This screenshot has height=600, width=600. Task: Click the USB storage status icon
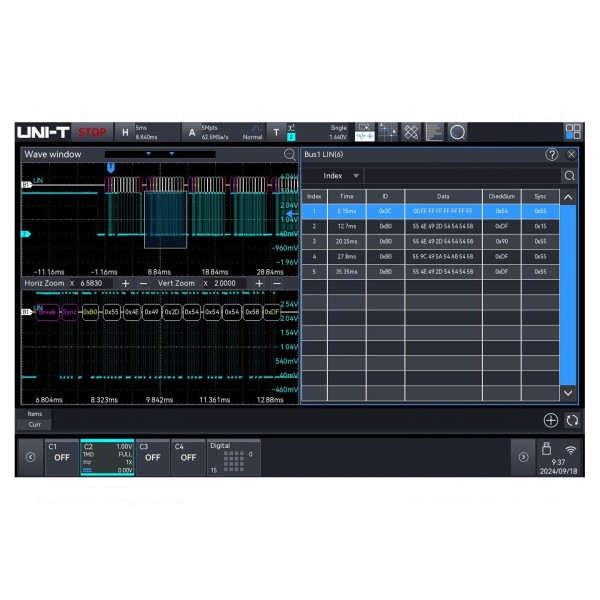click(x=546, y=449)
